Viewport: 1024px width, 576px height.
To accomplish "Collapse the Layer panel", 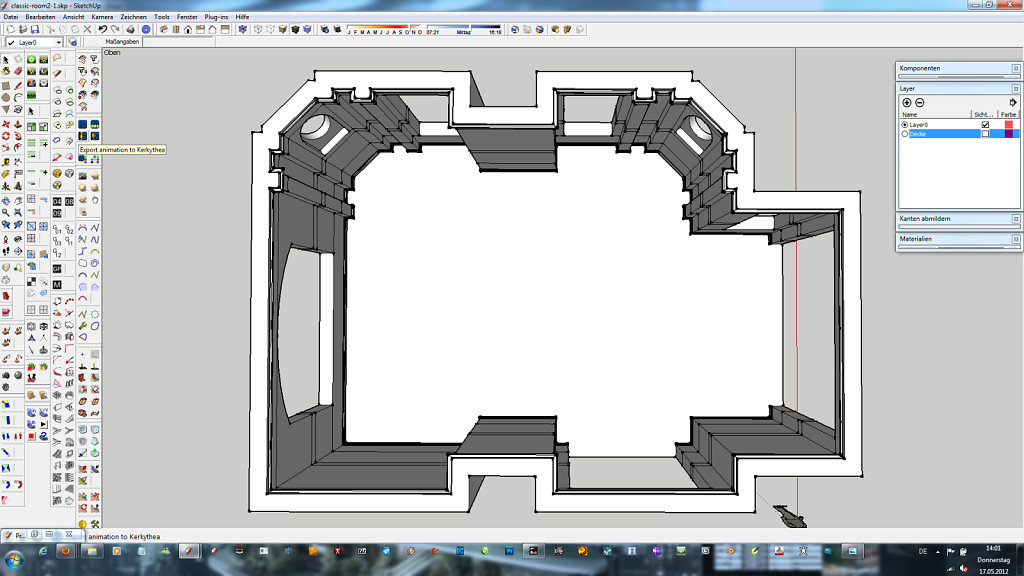I will pos(959,88).
